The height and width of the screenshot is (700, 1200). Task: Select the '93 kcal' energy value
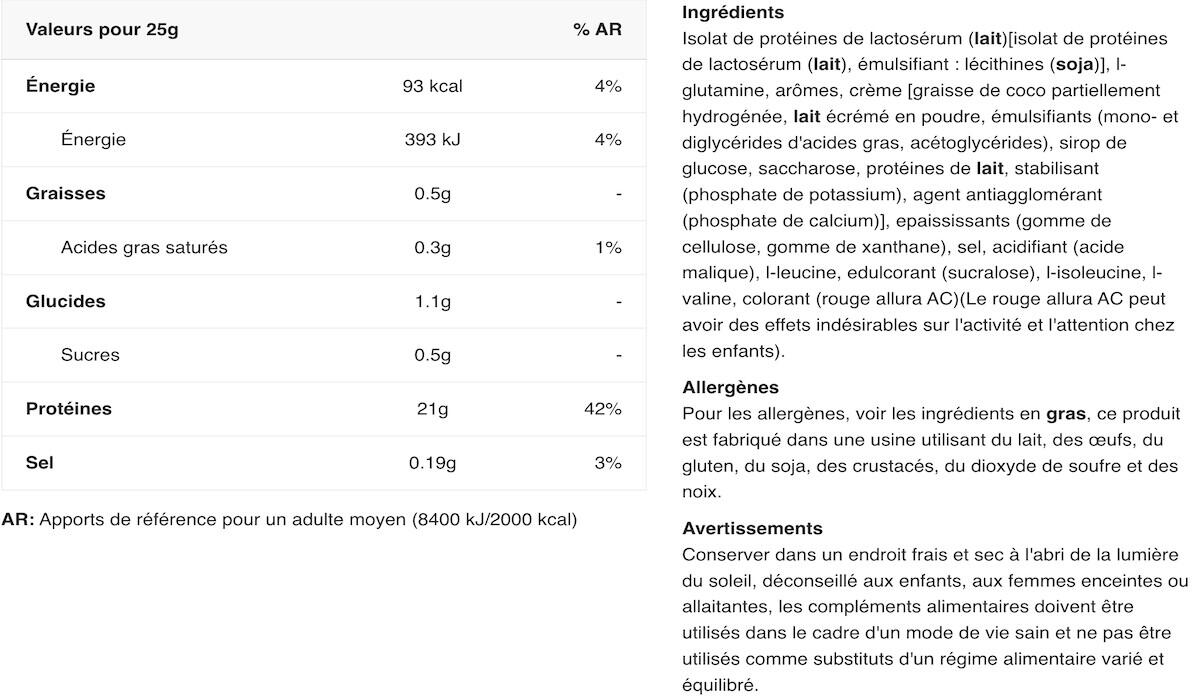[x=432, y=86]
